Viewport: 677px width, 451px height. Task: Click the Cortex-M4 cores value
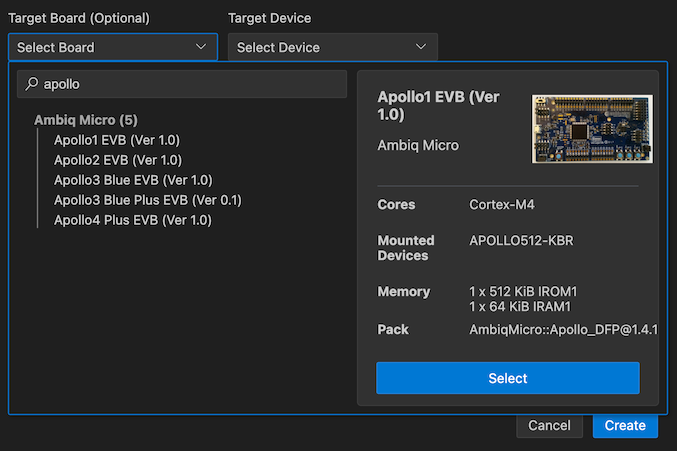502,205
